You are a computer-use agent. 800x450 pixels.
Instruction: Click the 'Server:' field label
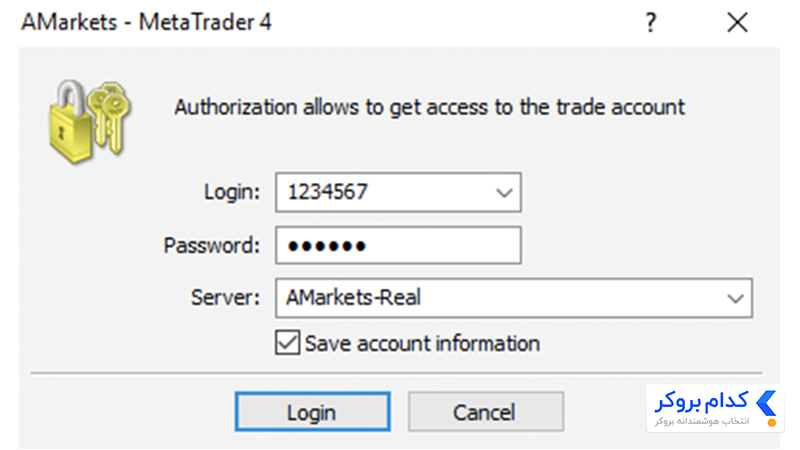pos(225,297)
